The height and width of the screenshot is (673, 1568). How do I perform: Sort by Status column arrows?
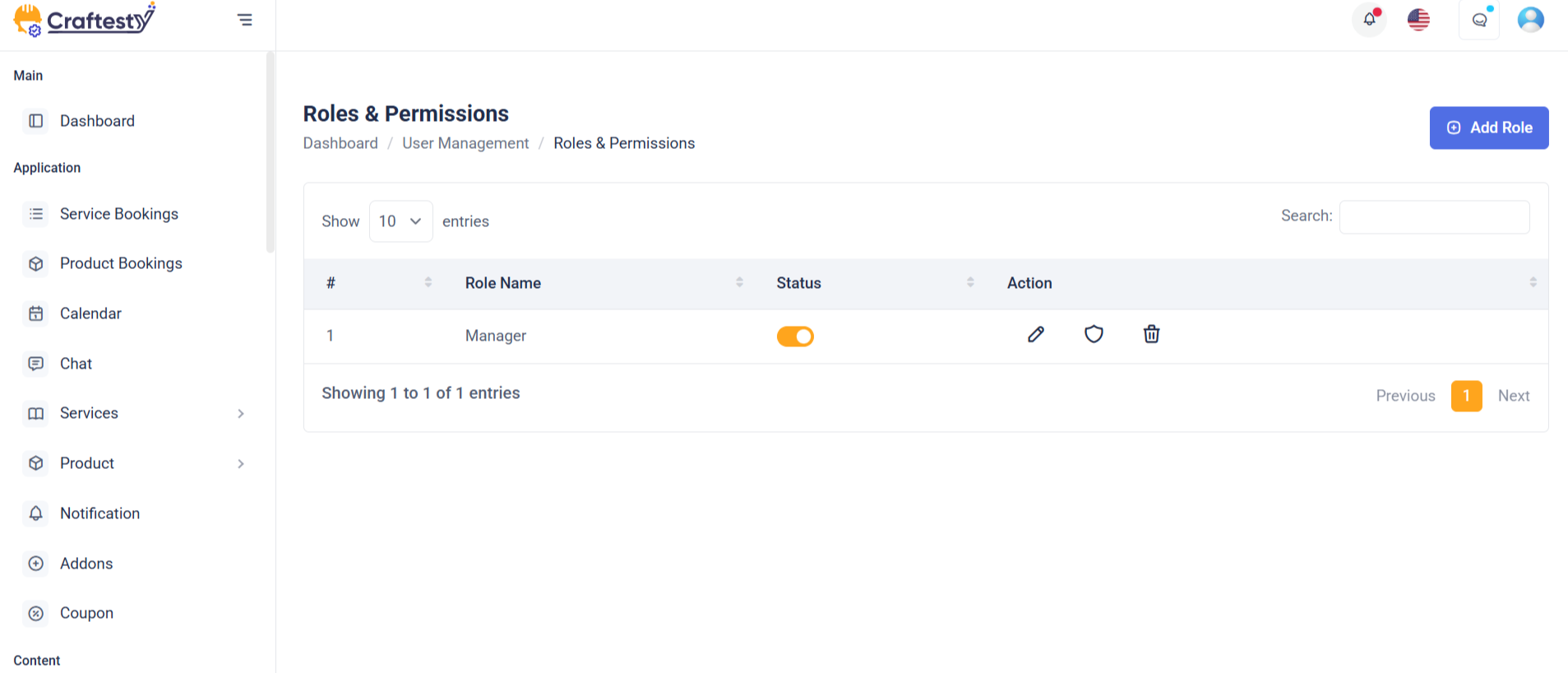point(970,282)
